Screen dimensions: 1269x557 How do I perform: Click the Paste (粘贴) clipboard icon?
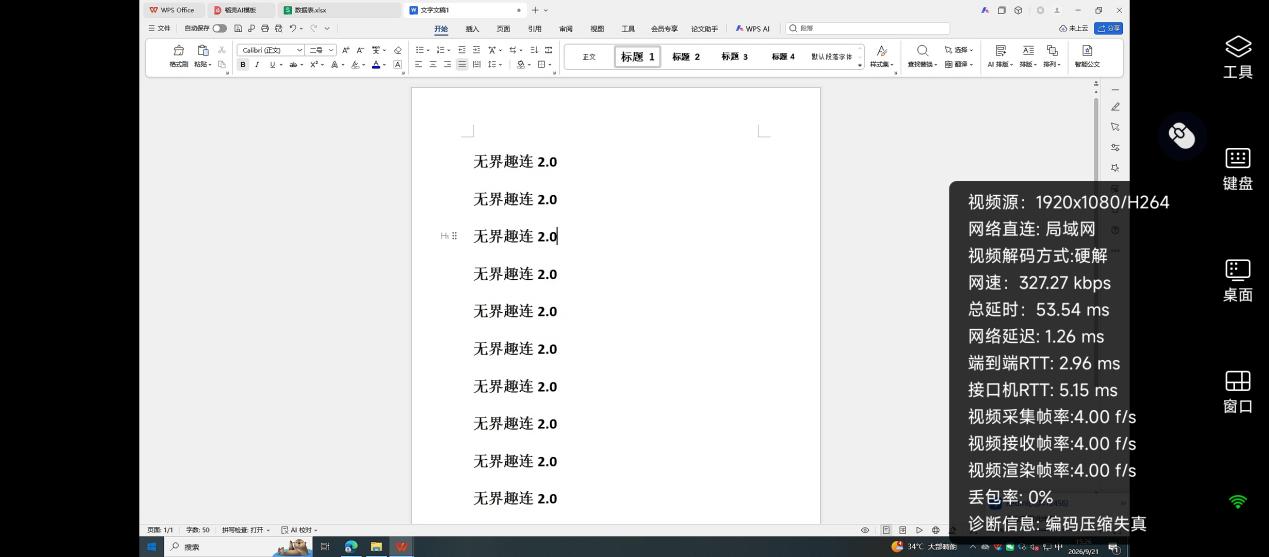pyautogui.click(x=203, y=50)
